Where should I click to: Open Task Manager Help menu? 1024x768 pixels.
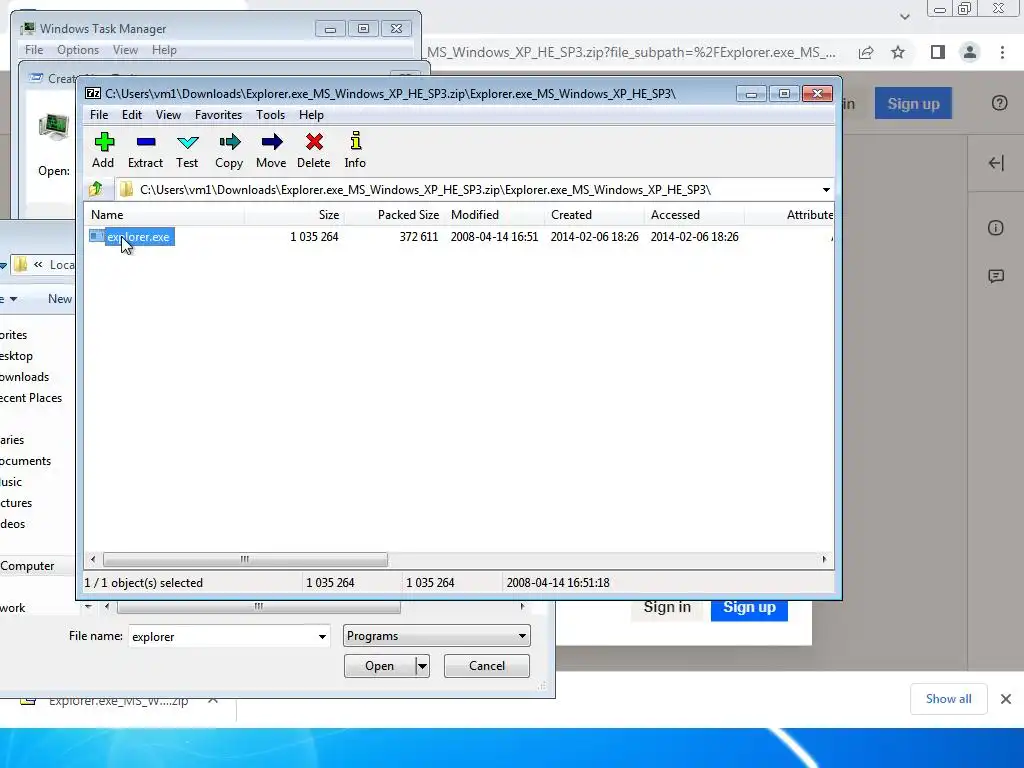pyautogui.click(x=165, y=50)
